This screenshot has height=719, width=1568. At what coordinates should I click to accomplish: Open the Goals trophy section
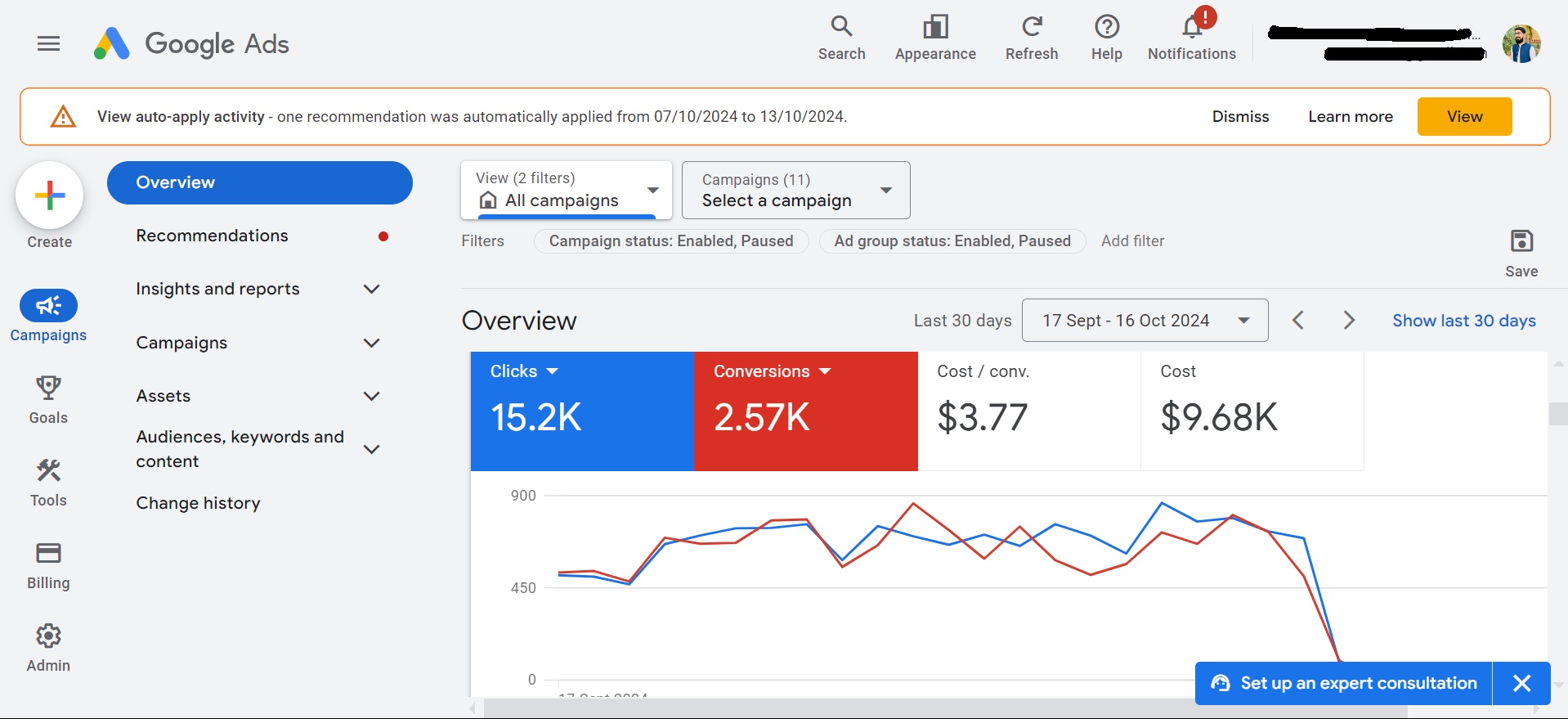pyautogui.click(x=48, y=400)
